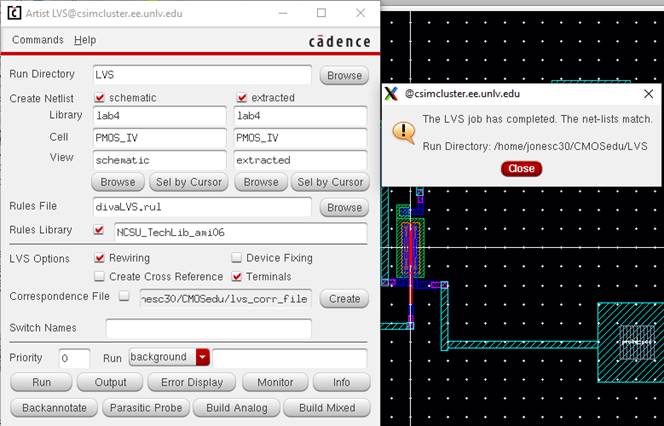664x426 pixels.
Task: Click the Run Directory input field
Action: [x=202, y=75]
